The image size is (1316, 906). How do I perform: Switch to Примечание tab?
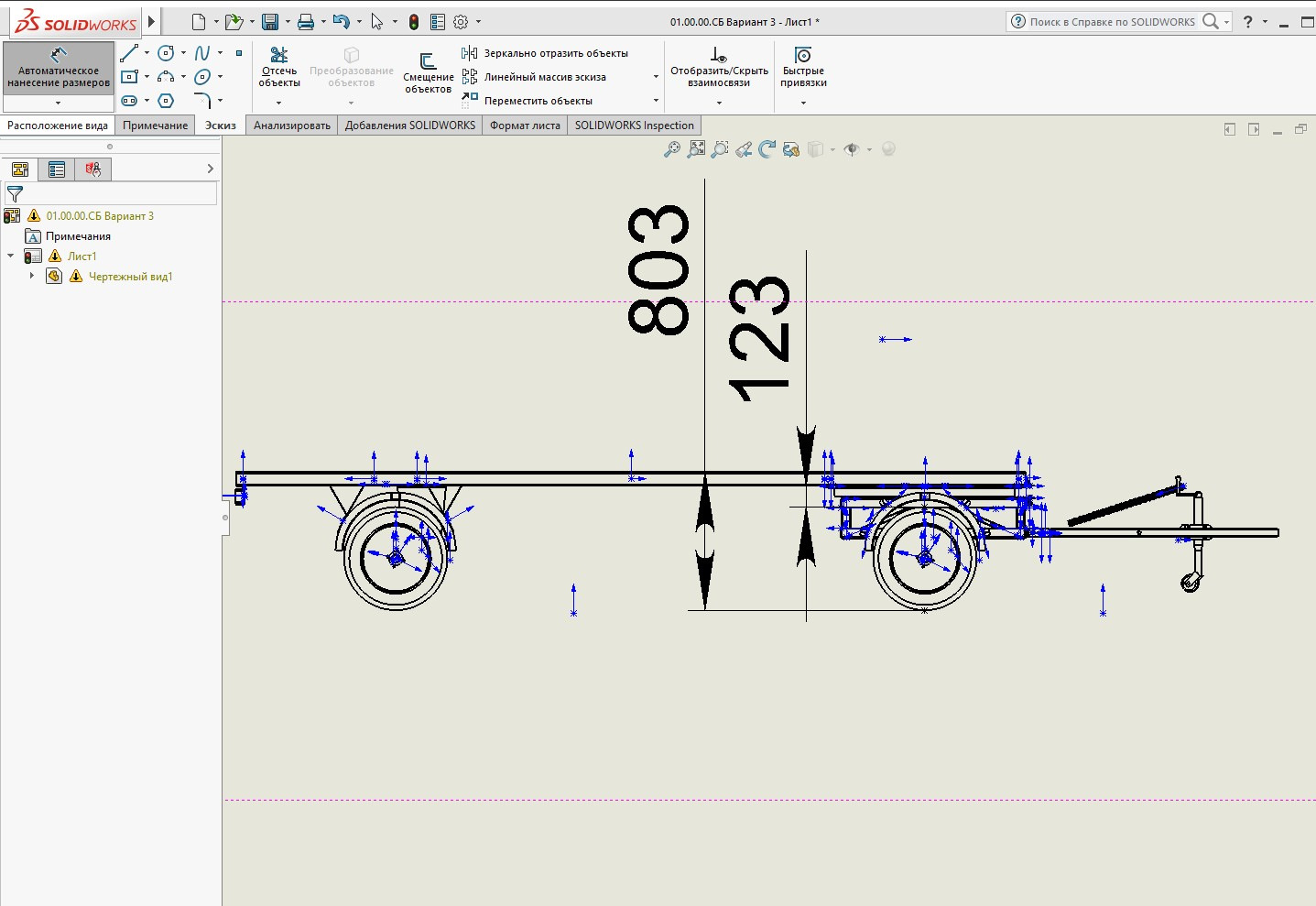[x=156, y=126]
